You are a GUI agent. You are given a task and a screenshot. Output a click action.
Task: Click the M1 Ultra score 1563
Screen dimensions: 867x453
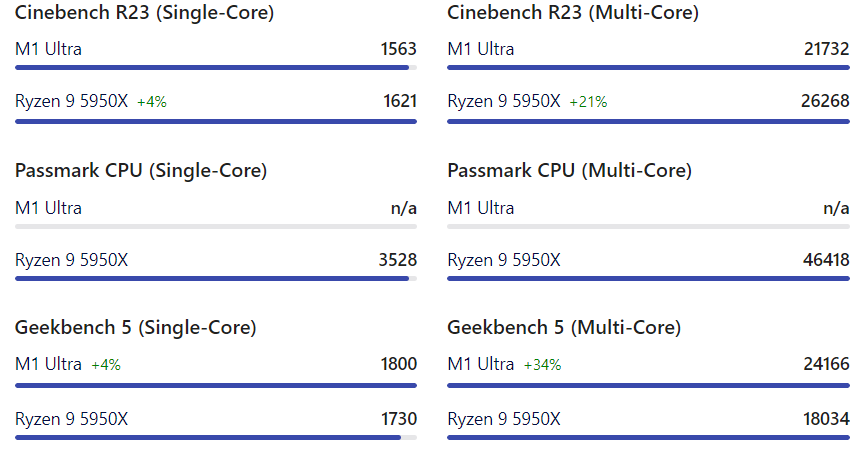pyautogui.click(x=398, y=49)
